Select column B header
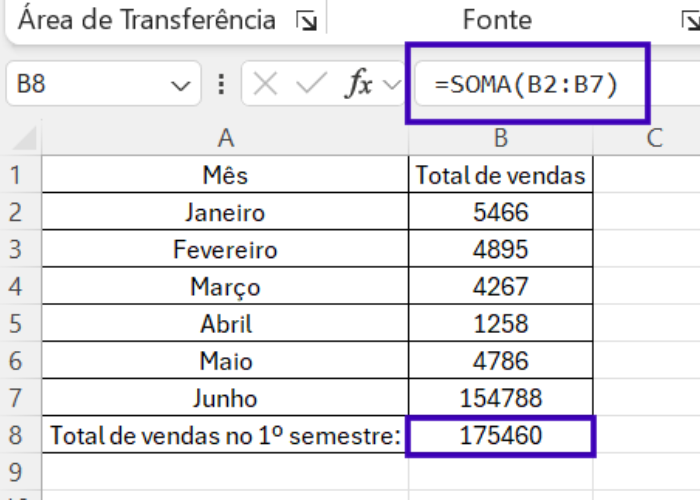700x500 pixels. tap(501, 138)
